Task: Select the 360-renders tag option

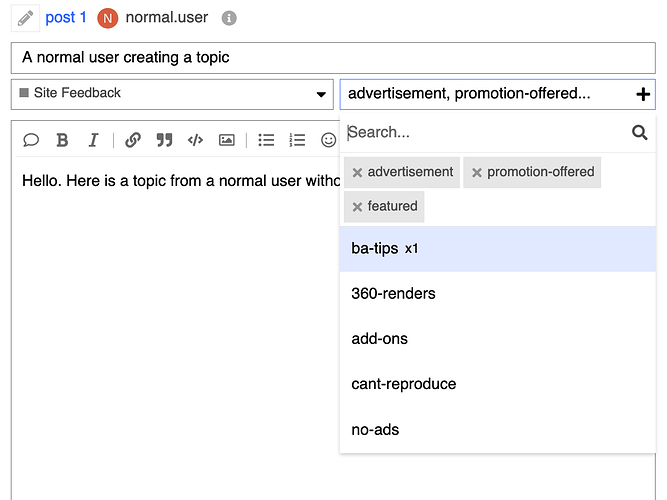Action: pyautogui.click(x=497, y=294)
